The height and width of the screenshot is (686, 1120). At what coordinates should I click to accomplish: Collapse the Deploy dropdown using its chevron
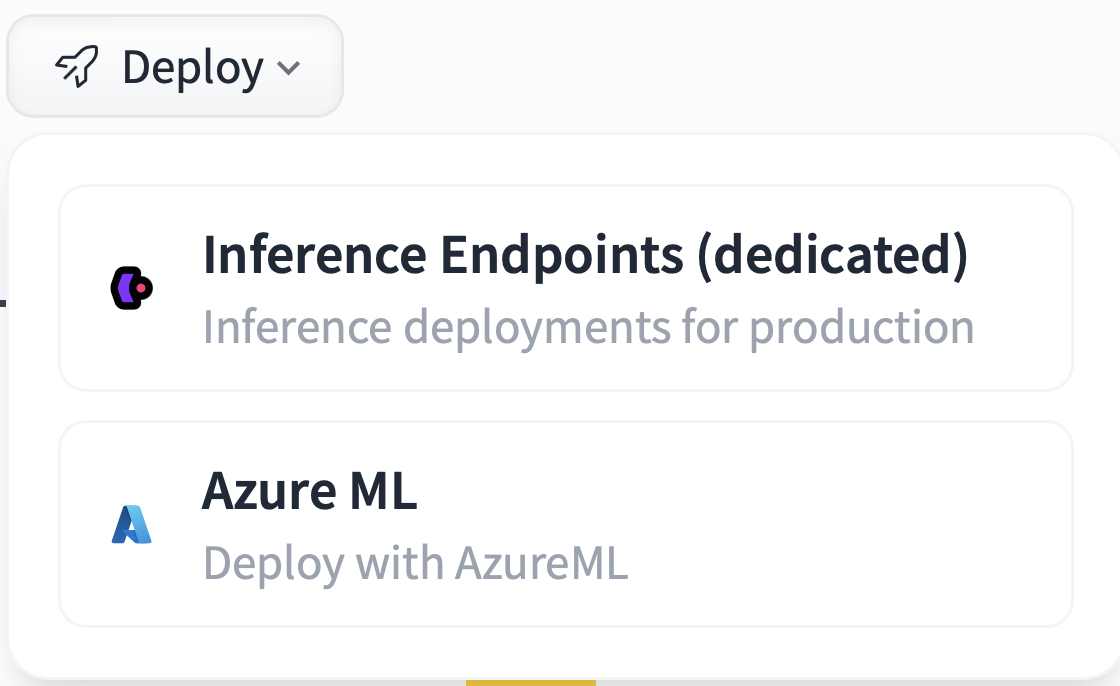289,69
